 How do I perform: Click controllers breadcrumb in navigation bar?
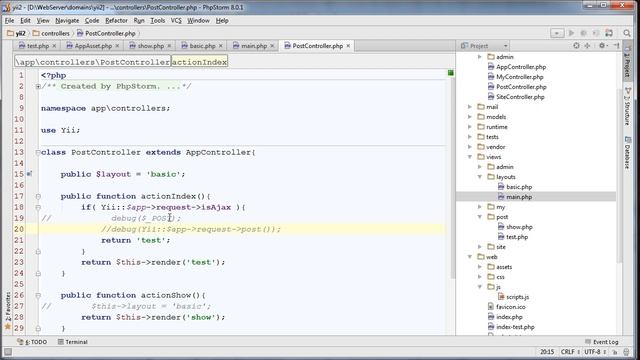click(51, 33)
